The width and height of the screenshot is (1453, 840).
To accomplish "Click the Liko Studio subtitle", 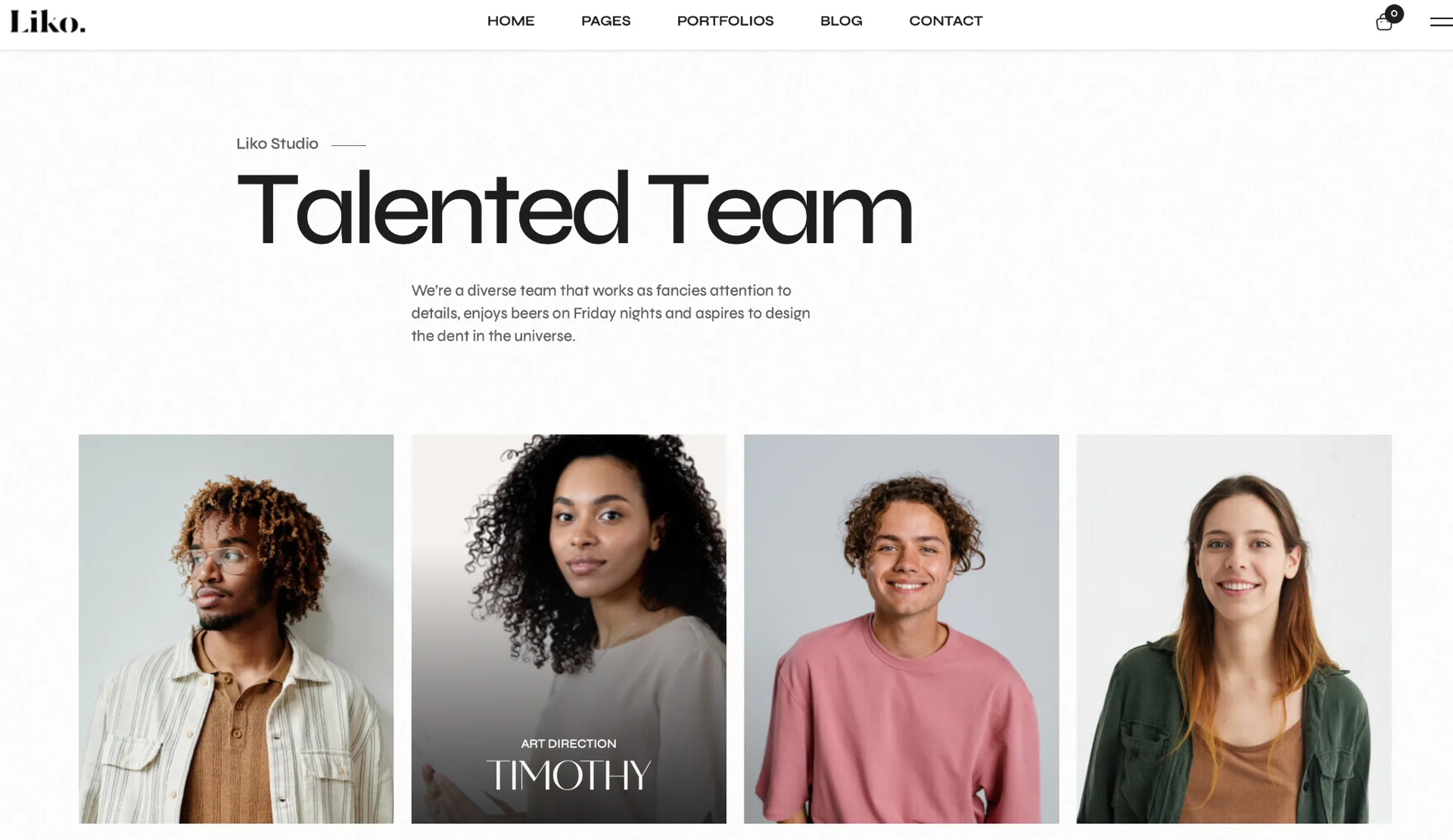I will [277, 144].
